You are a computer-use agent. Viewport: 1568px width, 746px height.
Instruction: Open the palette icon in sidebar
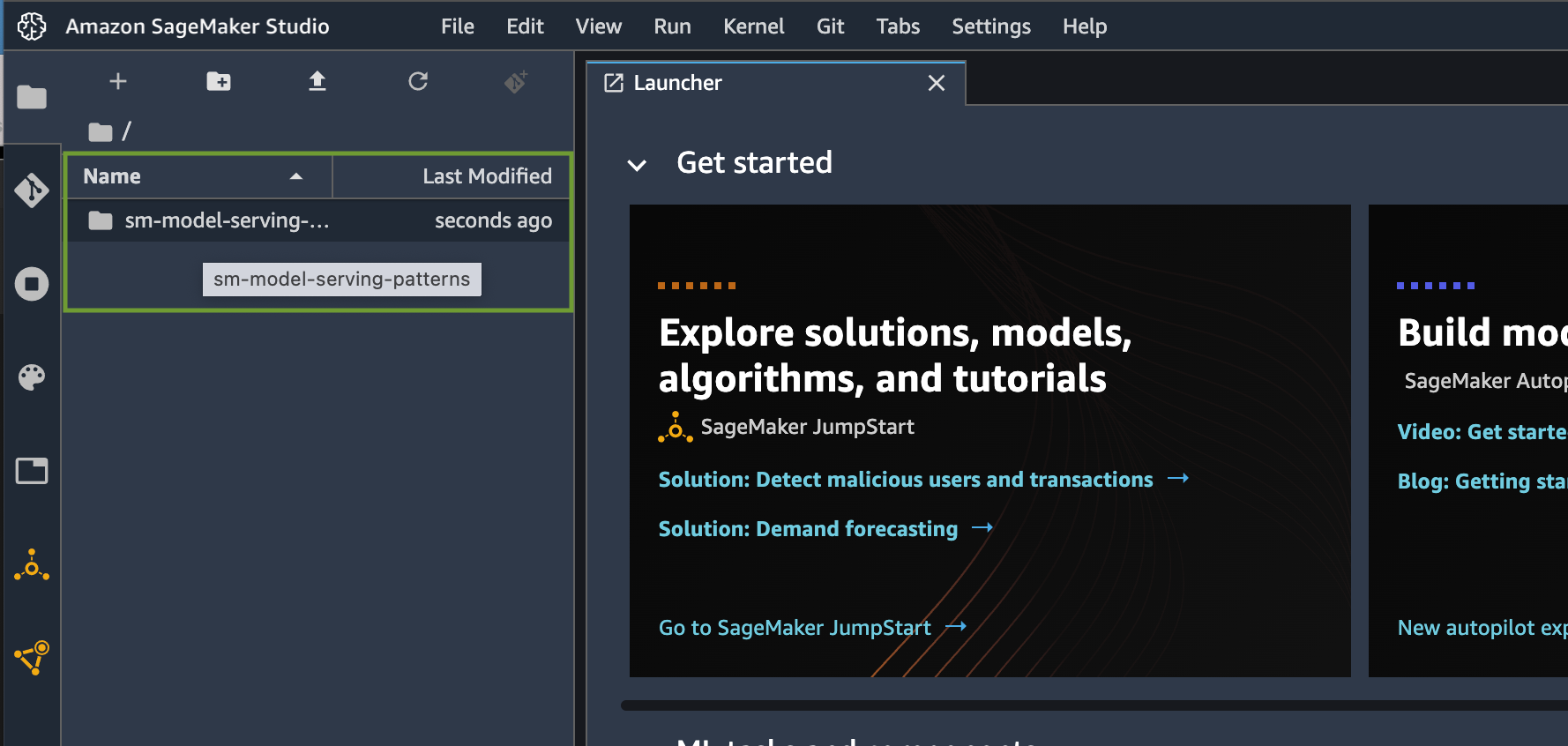click(x=32, y=377)
